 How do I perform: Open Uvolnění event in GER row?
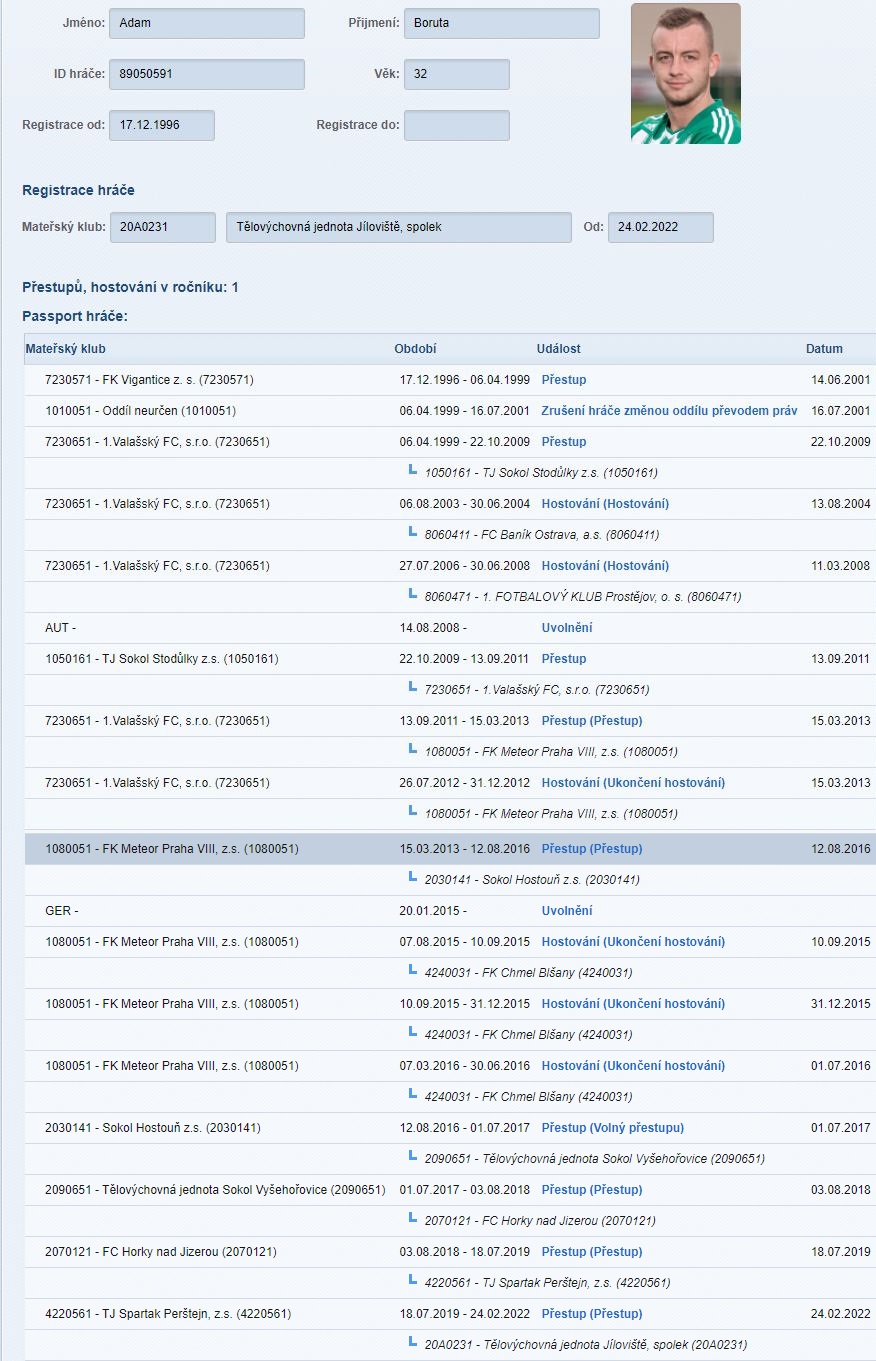coord(567,911)
